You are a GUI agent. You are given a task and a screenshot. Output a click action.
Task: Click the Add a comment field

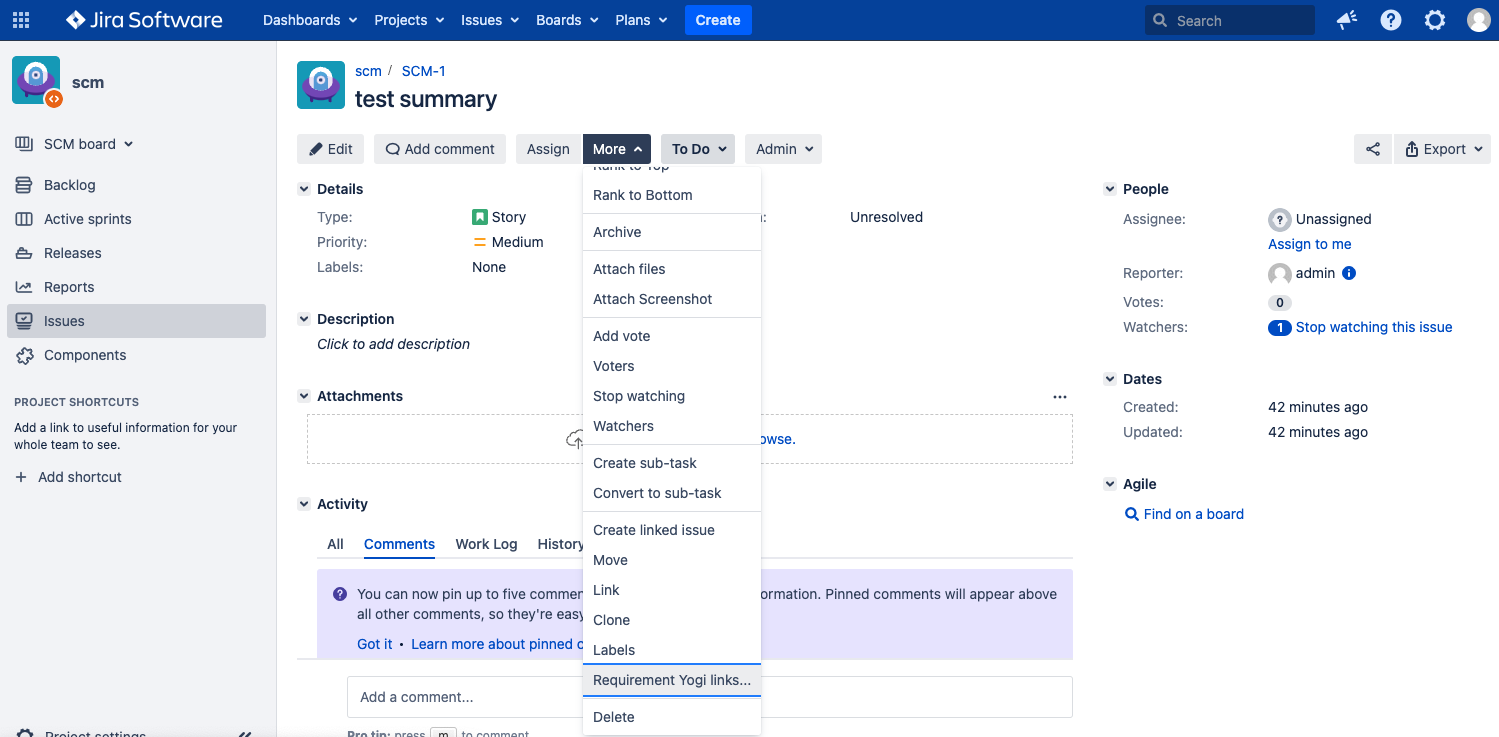(x=460, y=697)
